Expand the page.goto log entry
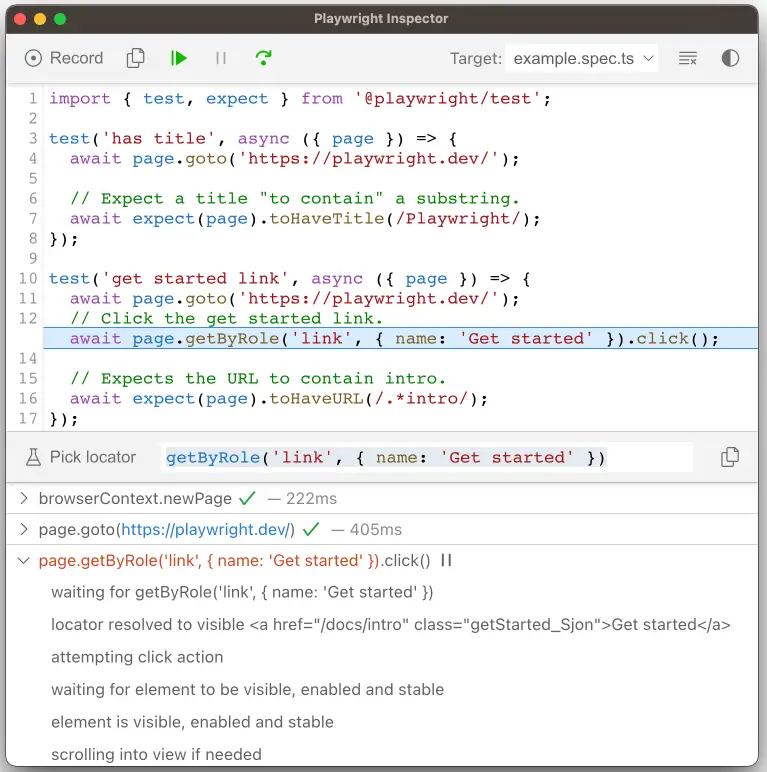 (25, 529)
